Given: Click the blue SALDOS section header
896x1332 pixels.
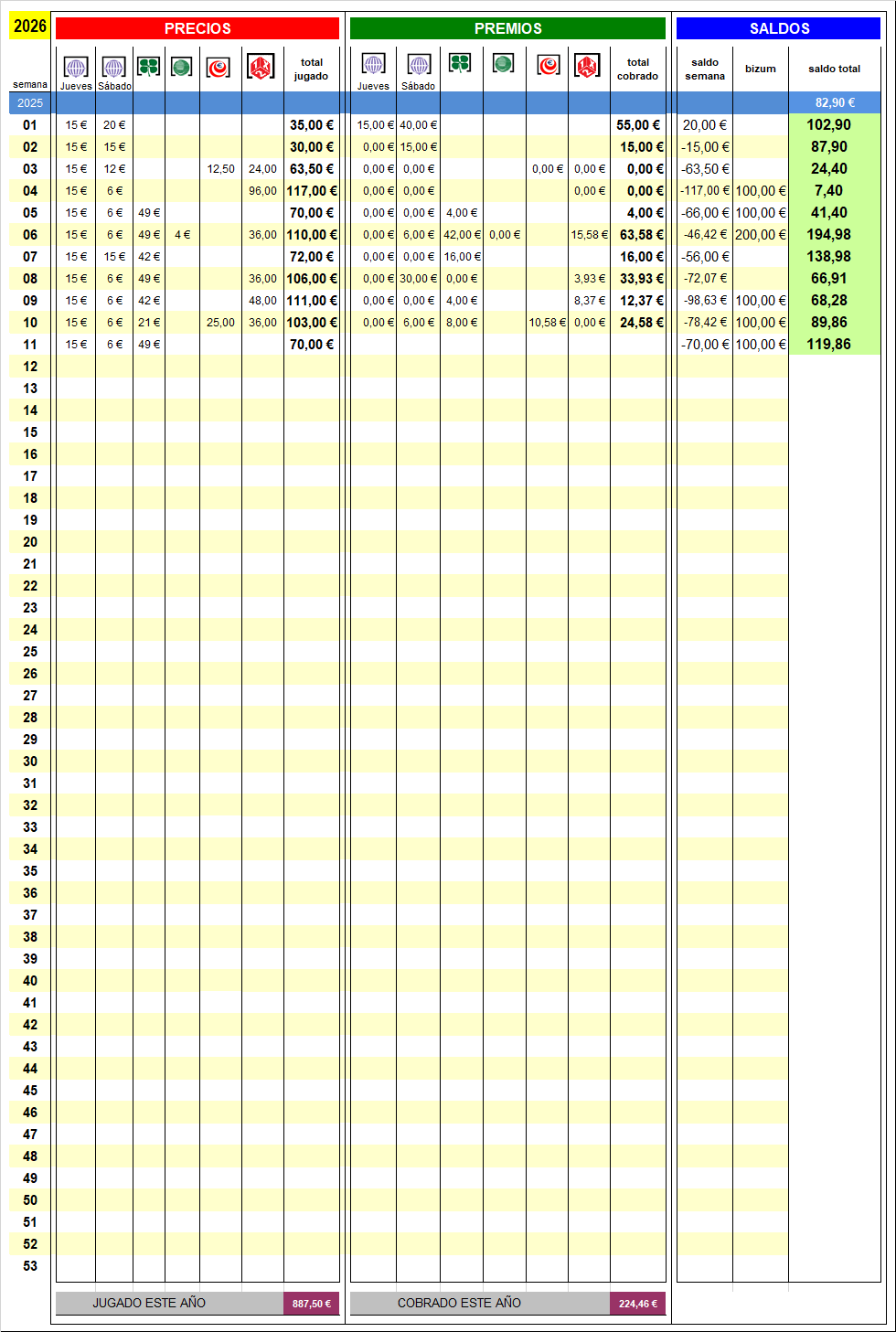Looking at the screenshot, I should pyautogui.click(x=779, y=28).
